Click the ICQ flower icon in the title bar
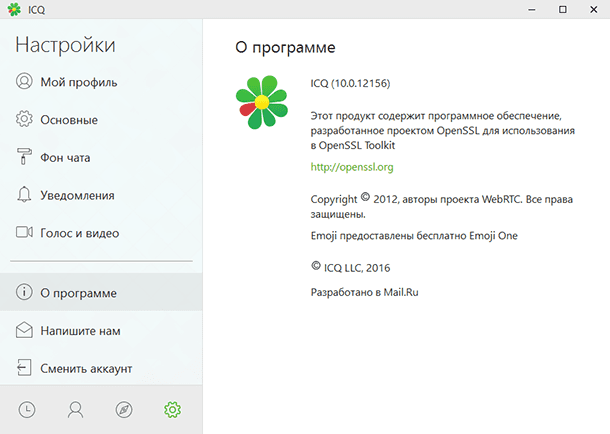 pos(14,9)
